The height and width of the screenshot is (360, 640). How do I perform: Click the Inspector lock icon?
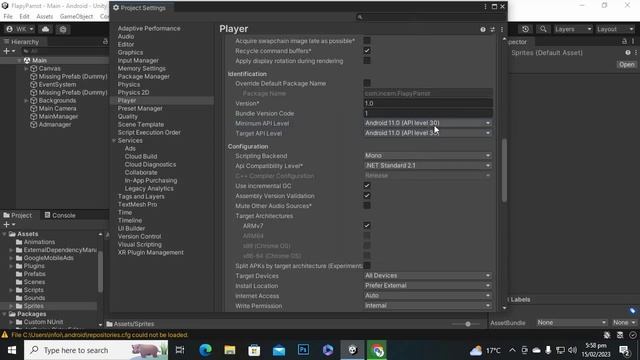tap(624, 42)
